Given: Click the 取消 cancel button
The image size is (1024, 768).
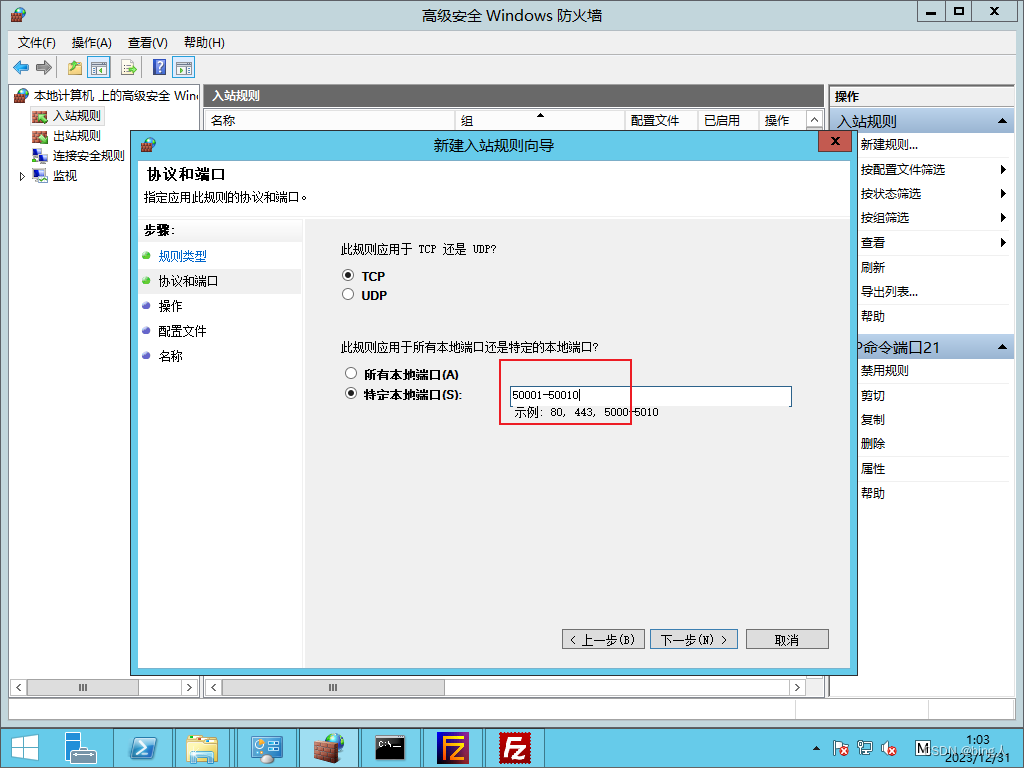Looking at the screenshot, I should (x=787, y=639).
